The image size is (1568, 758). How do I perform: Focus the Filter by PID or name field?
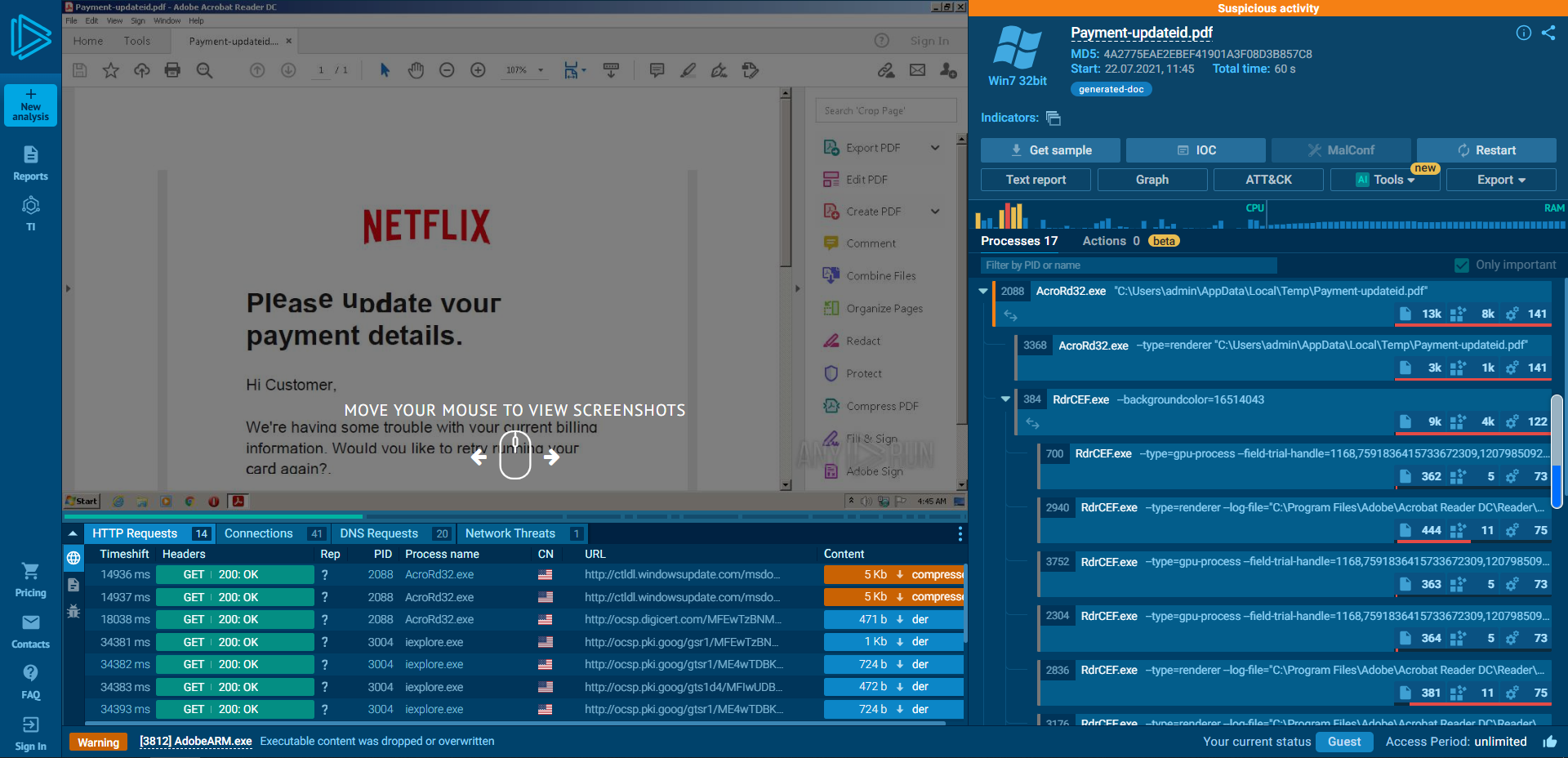pos(1129,265)
